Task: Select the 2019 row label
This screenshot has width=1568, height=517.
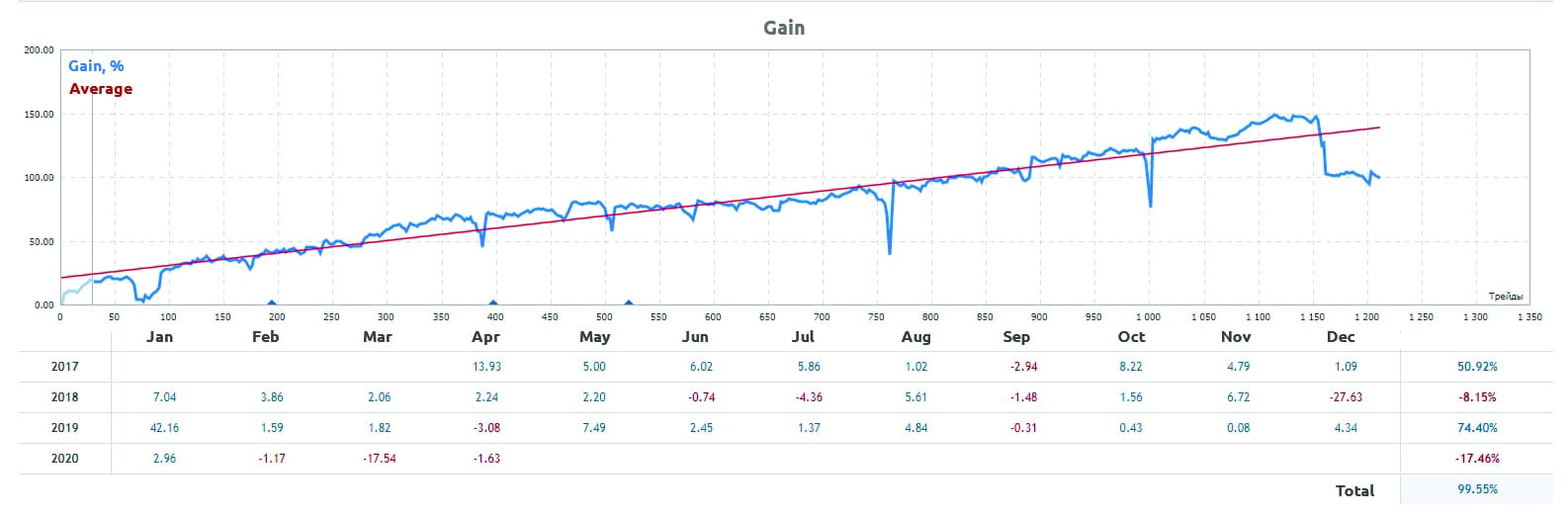Action: [65, 428]
